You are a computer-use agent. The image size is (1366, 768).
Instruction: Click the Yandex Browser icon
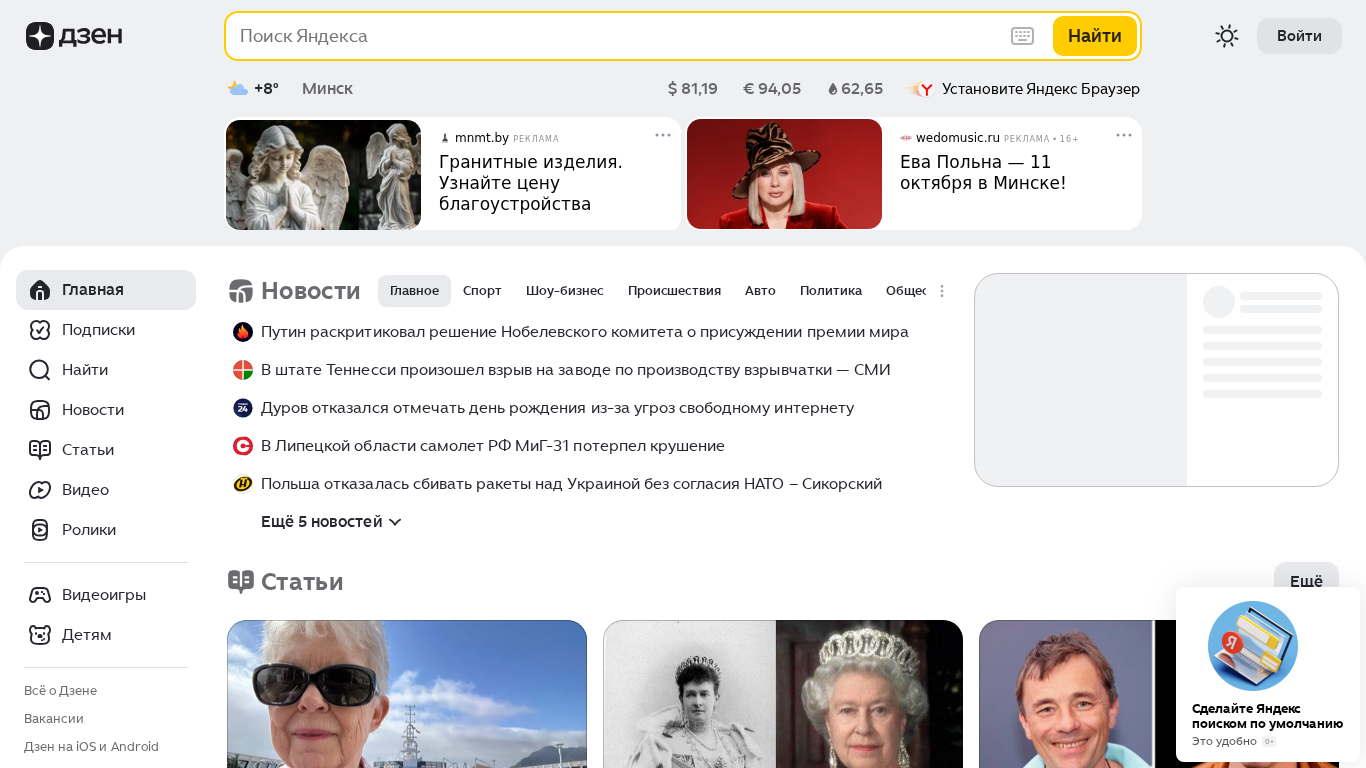(x=921, y=89)
